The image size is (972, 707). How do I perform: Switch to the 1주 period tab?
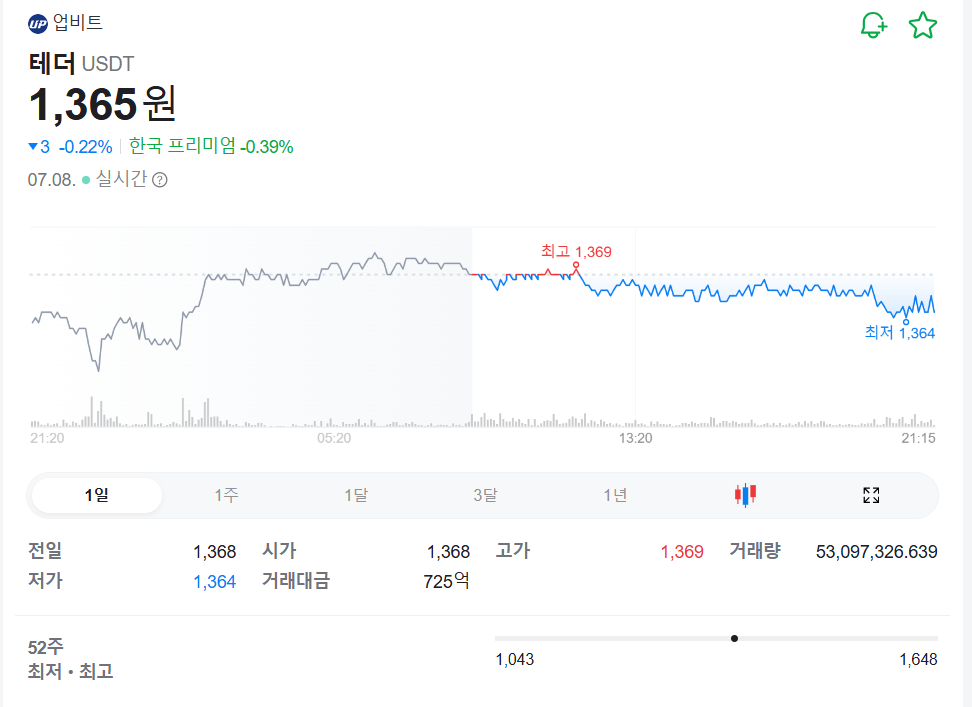pyautogui.click(x=227, y=494)
